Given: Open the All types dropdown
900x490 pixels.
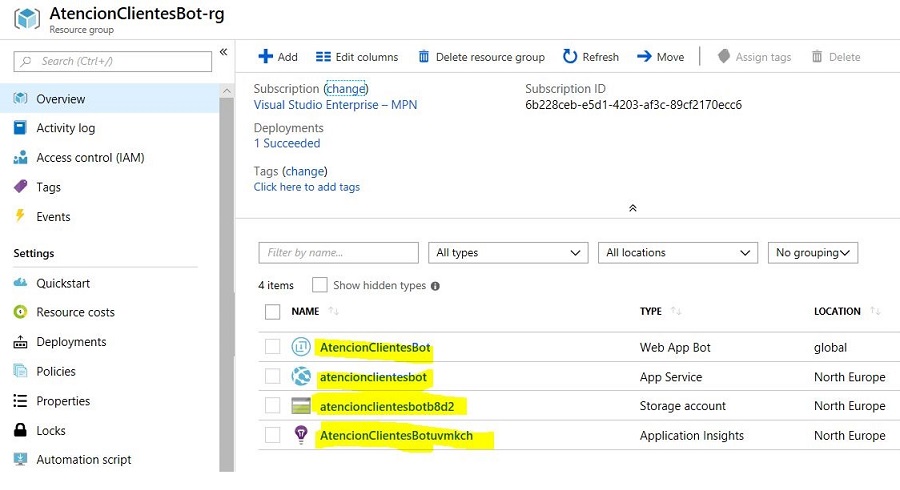Looking at the screenshot, I should (508, 252).
